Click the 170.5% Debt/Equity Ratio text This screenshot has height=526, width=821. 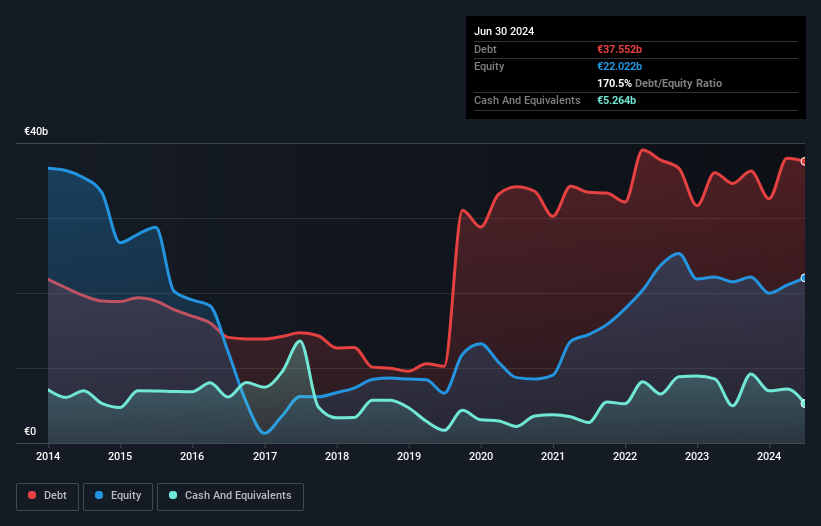point(659,83)
